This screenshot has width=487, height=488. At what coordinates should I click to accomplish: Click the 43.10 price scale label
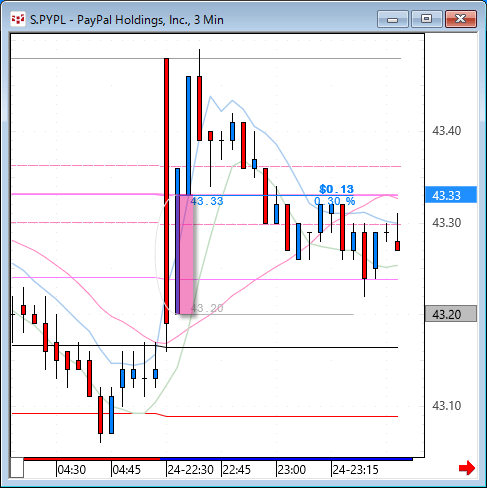pyautogui.click(x=446, y=405)
